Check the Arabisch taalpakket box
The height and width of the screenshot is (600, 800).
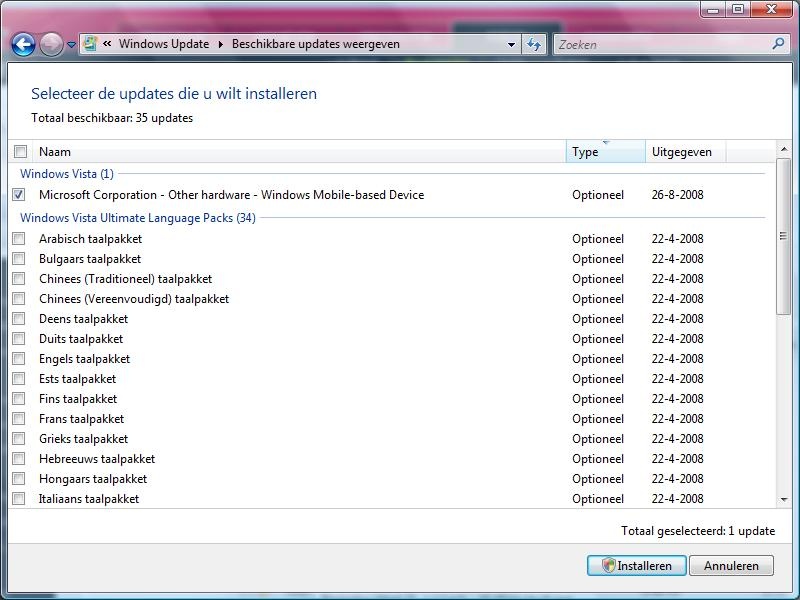19,238
